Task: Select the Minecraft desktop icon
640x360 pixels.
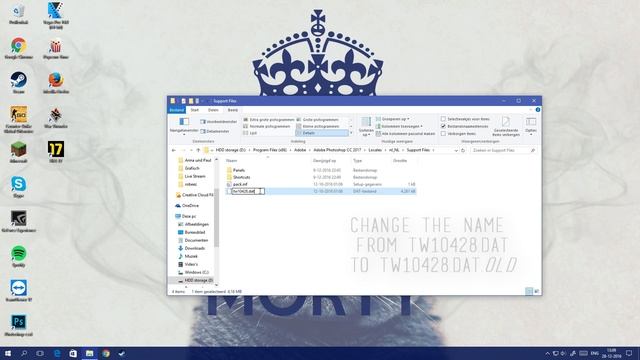Action: pos(18,152)
